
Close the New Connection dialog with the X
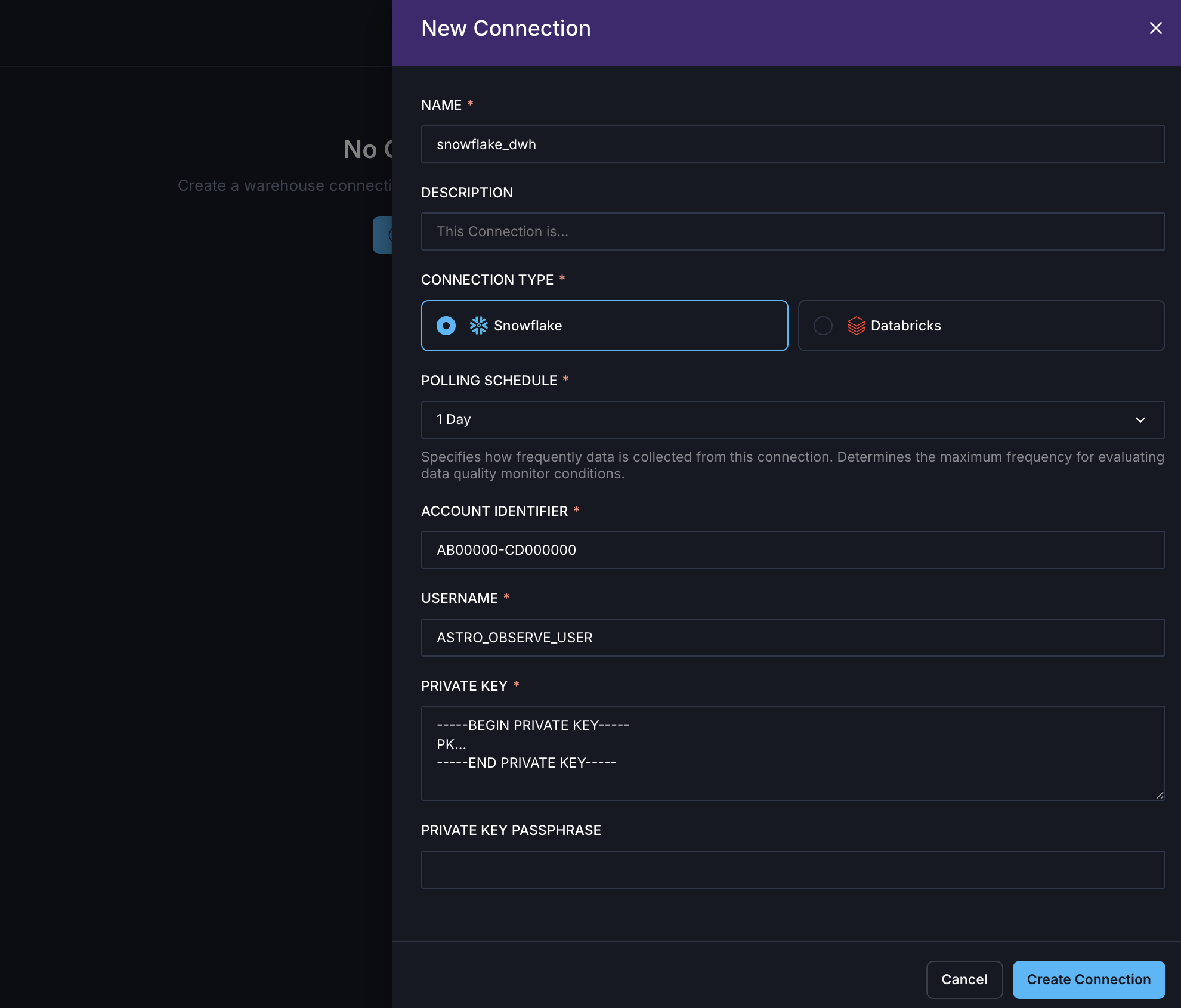(1156, 28)
